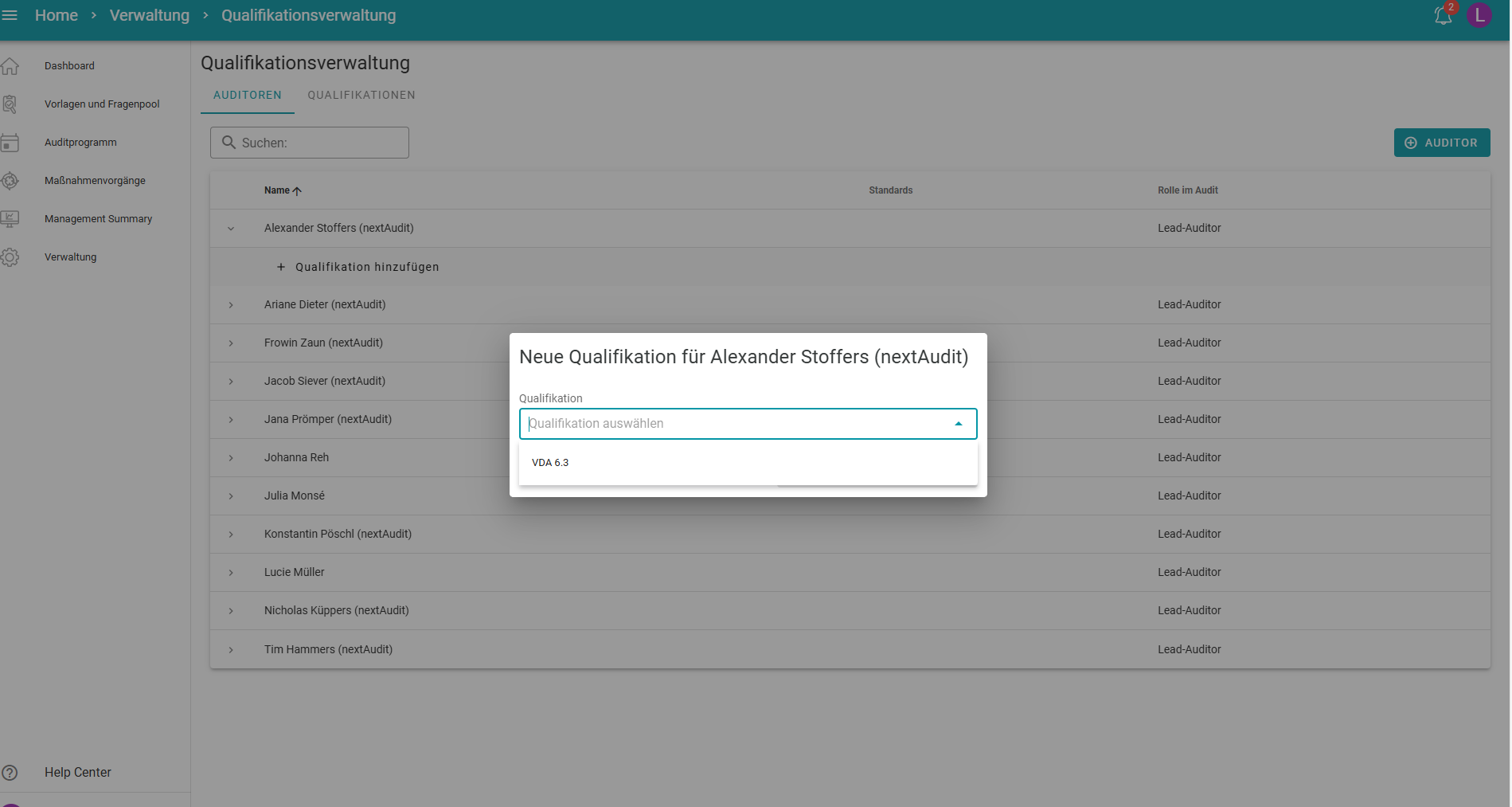
Task: Expand Ariane Dieter row chevron
Action: [231, 305]
